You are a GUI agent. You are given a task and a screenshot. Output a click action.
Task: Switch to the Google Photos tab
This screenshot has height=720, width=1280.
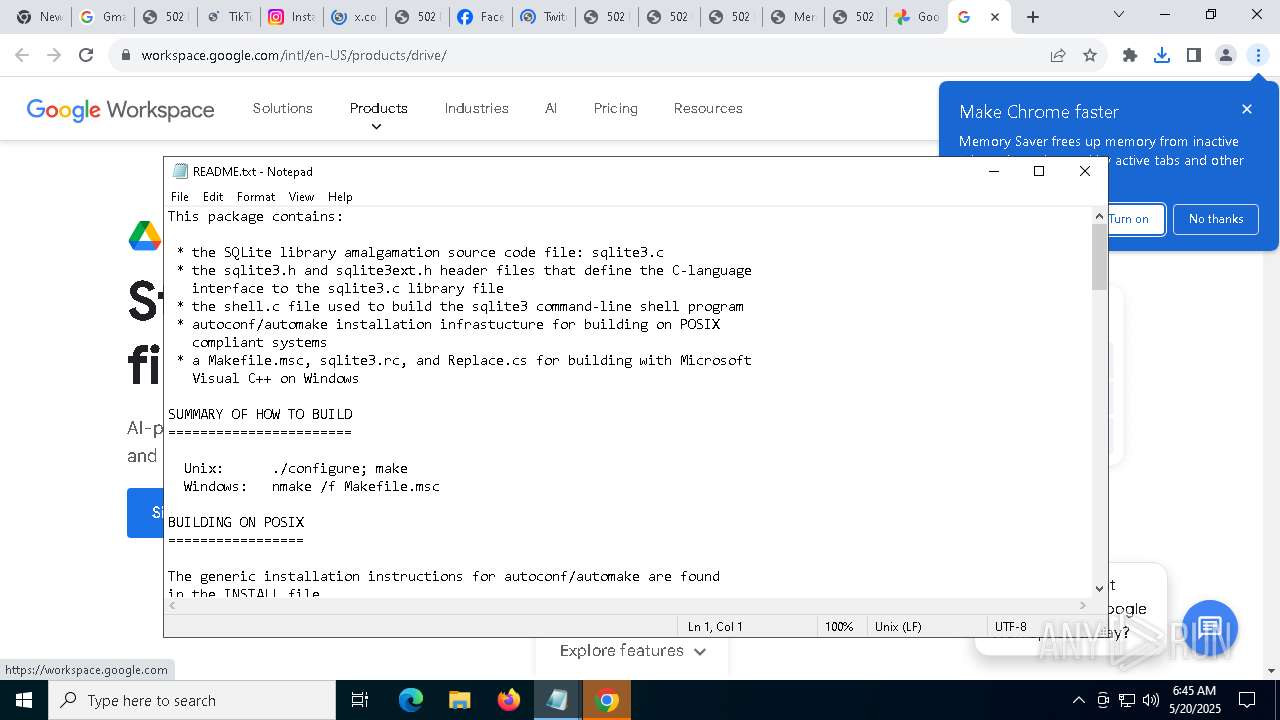click(x=917, y=17)
